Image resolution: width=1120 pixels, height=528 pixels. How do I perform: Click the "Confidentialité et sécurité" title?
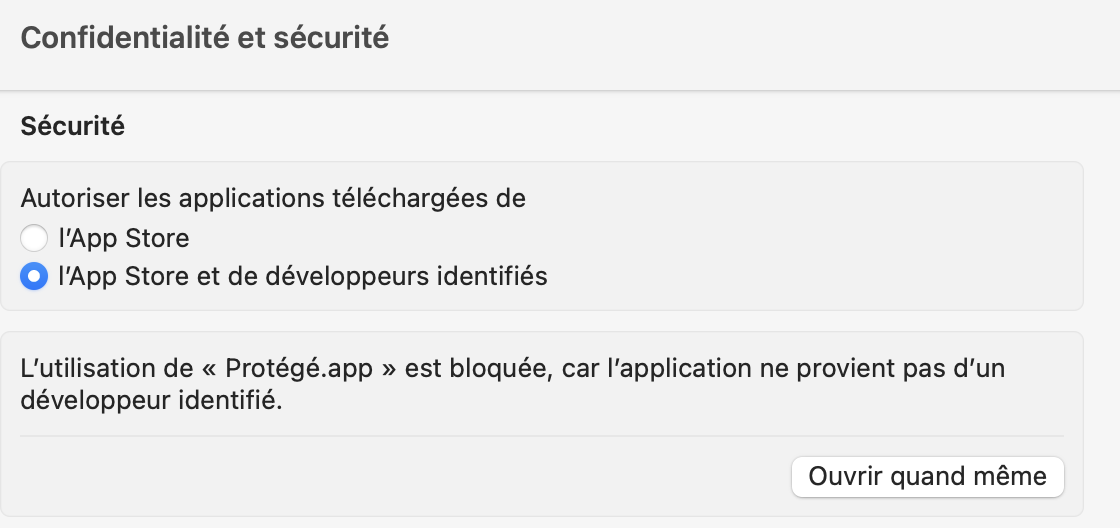pos(204,39)
